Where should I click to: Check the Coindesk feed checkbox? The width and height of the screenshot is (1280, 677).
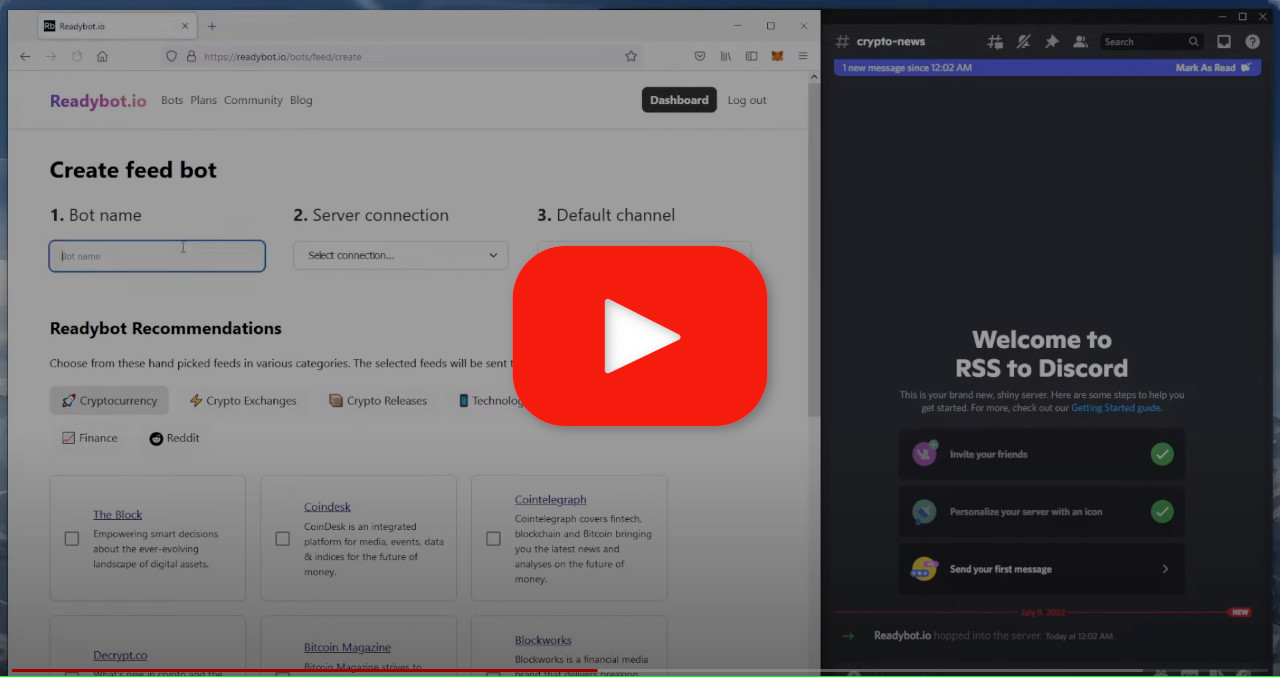[282, 538]
